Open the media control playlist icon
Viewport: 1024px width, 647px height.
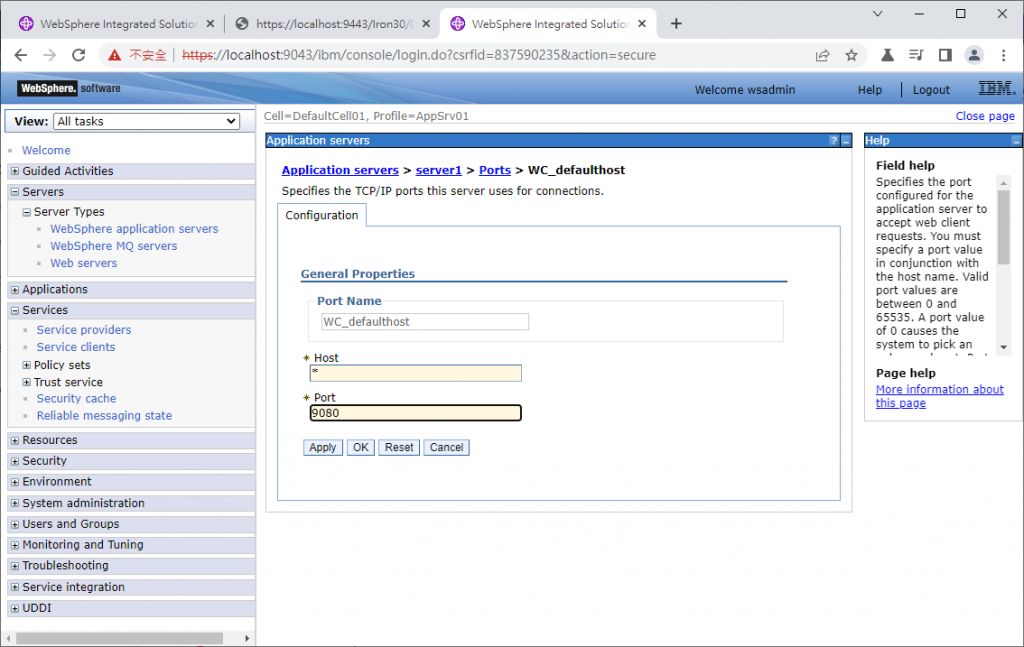pos(916,55)
